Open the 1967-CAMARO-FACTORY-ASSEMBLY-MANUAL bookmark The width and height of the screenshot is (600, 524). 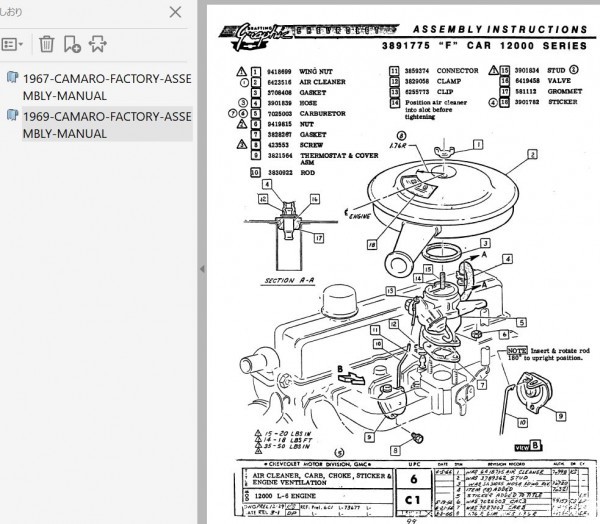coord(107,87)
